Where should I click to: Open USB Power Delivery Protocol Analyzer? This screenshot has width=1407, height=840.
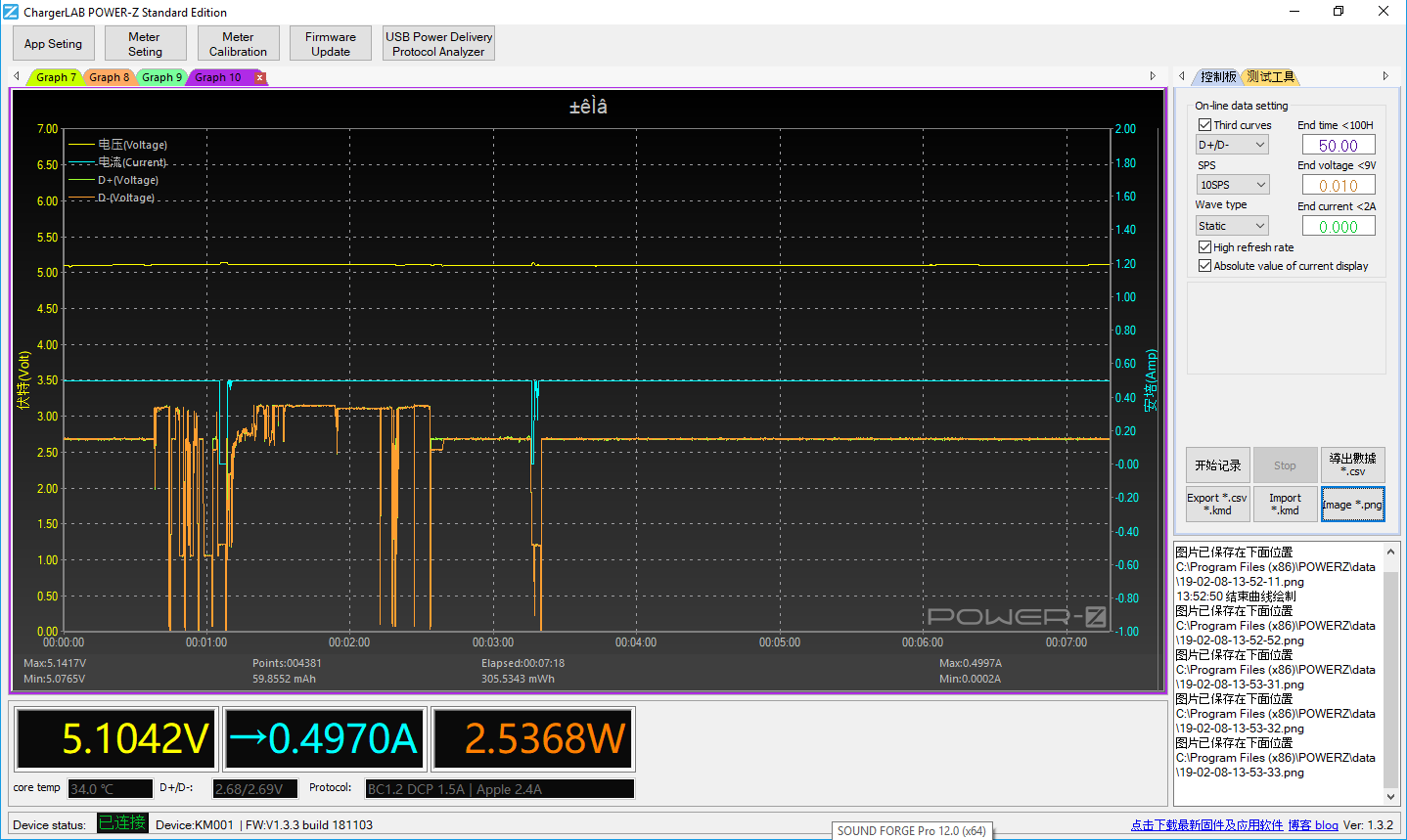tap(438, 44)
